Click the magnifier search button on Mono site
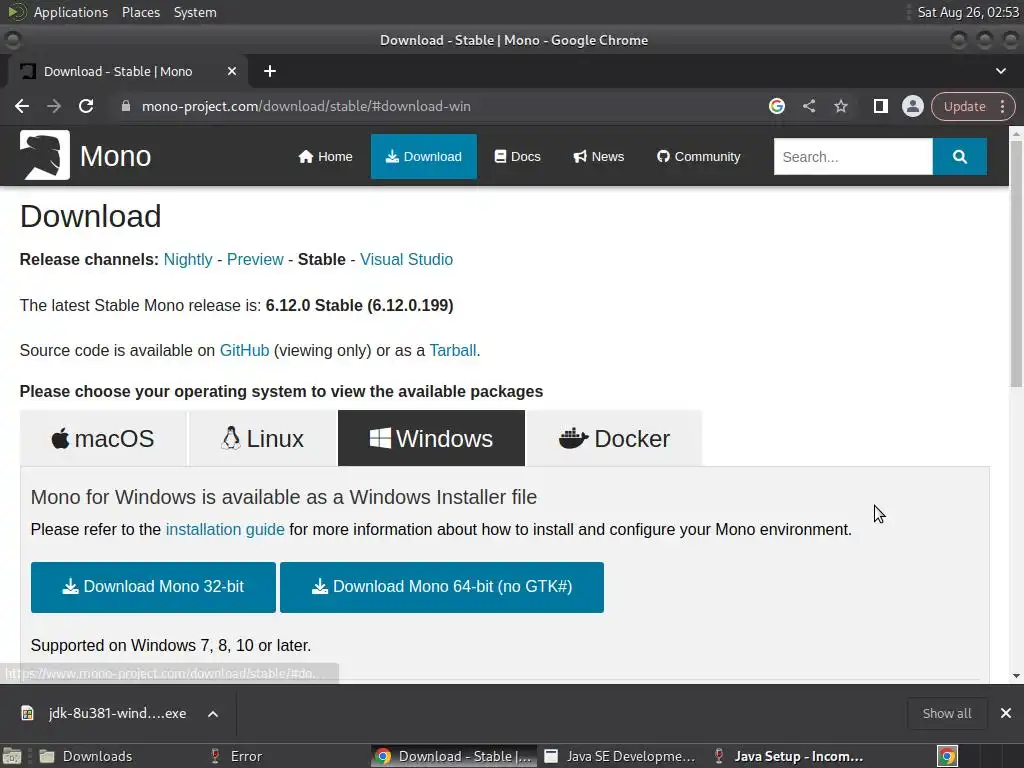This screenshot has width=1024, height=768. 959,156
